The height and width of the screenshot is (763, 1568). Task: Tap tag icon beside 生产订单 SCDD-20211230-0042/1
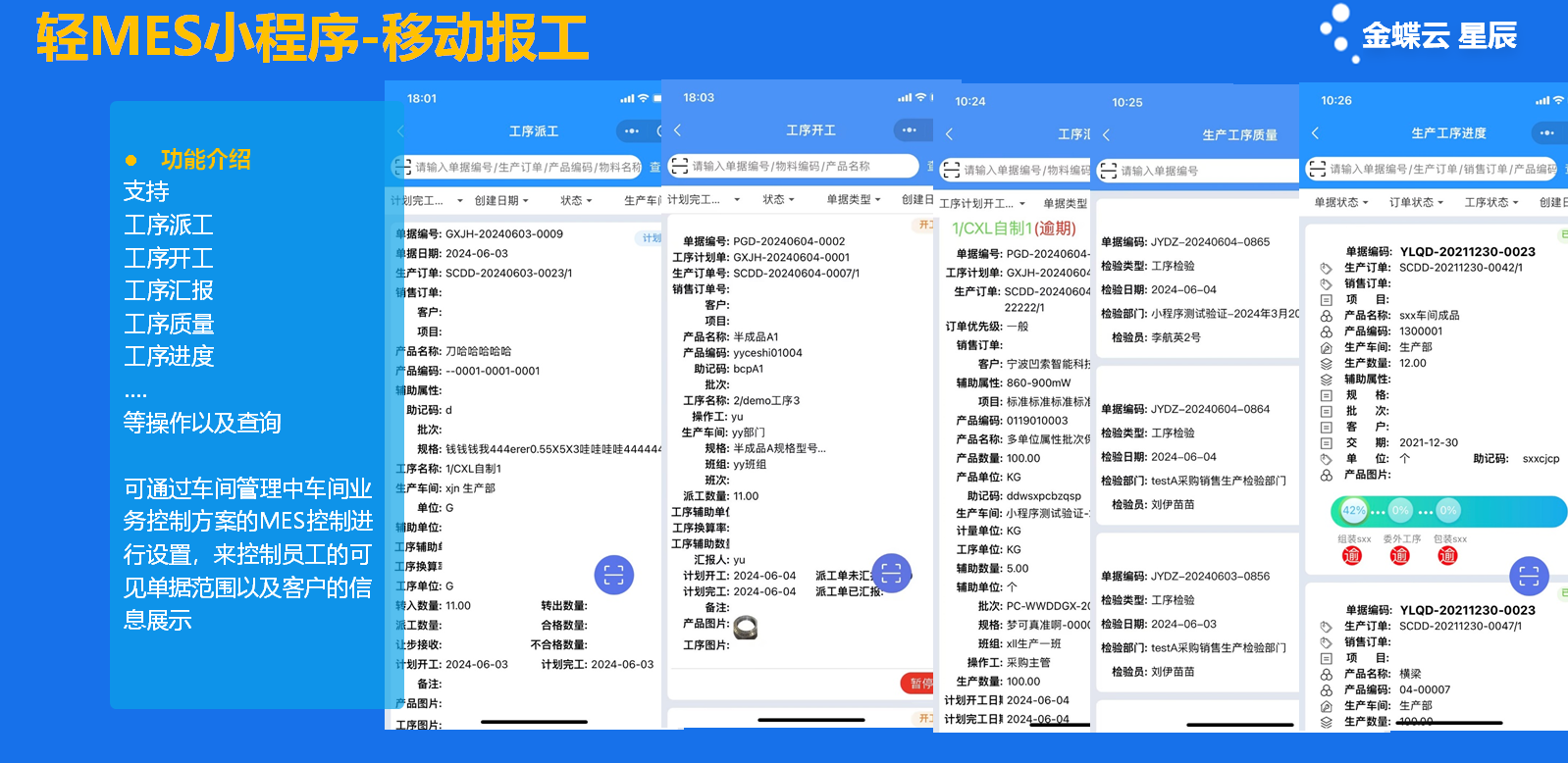1326,268
